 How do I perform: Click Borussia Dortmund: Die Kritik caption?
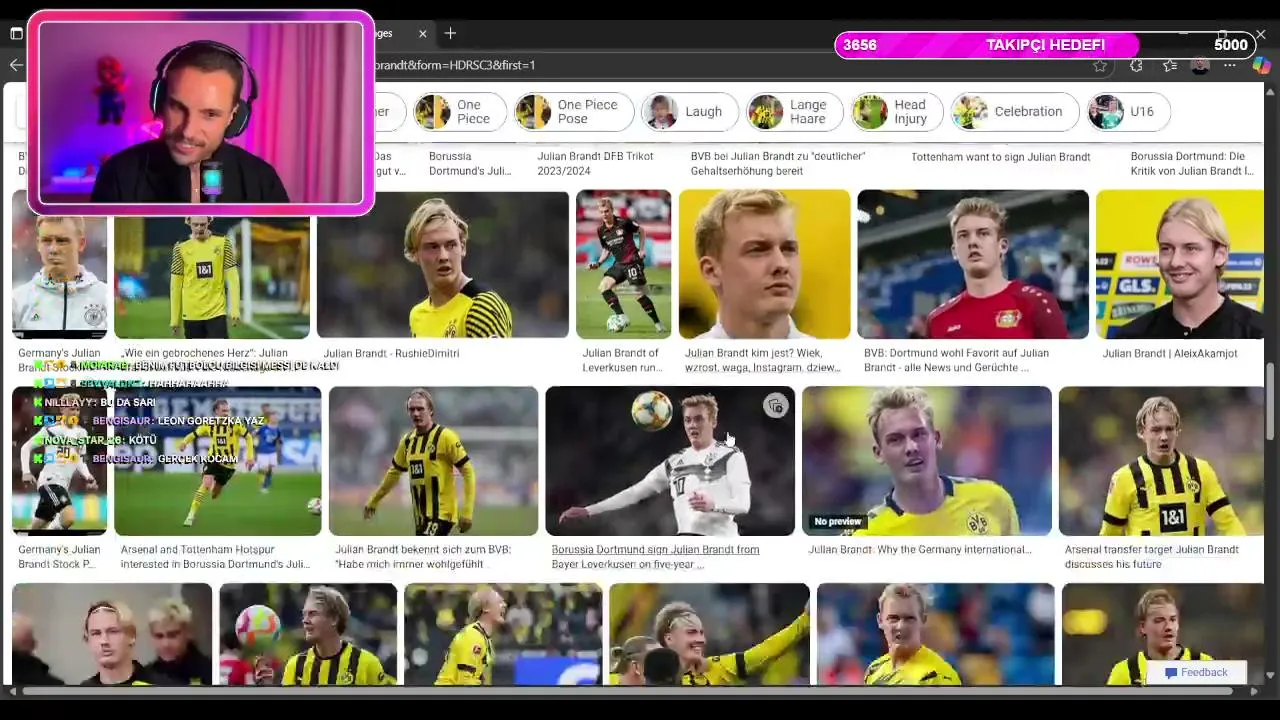point(1192,163)
